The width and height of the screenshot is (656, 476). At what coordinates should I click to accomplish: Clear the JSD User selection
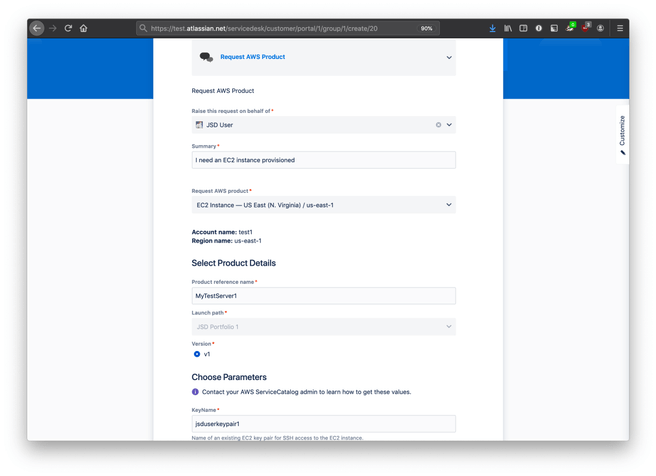(438, 125)
